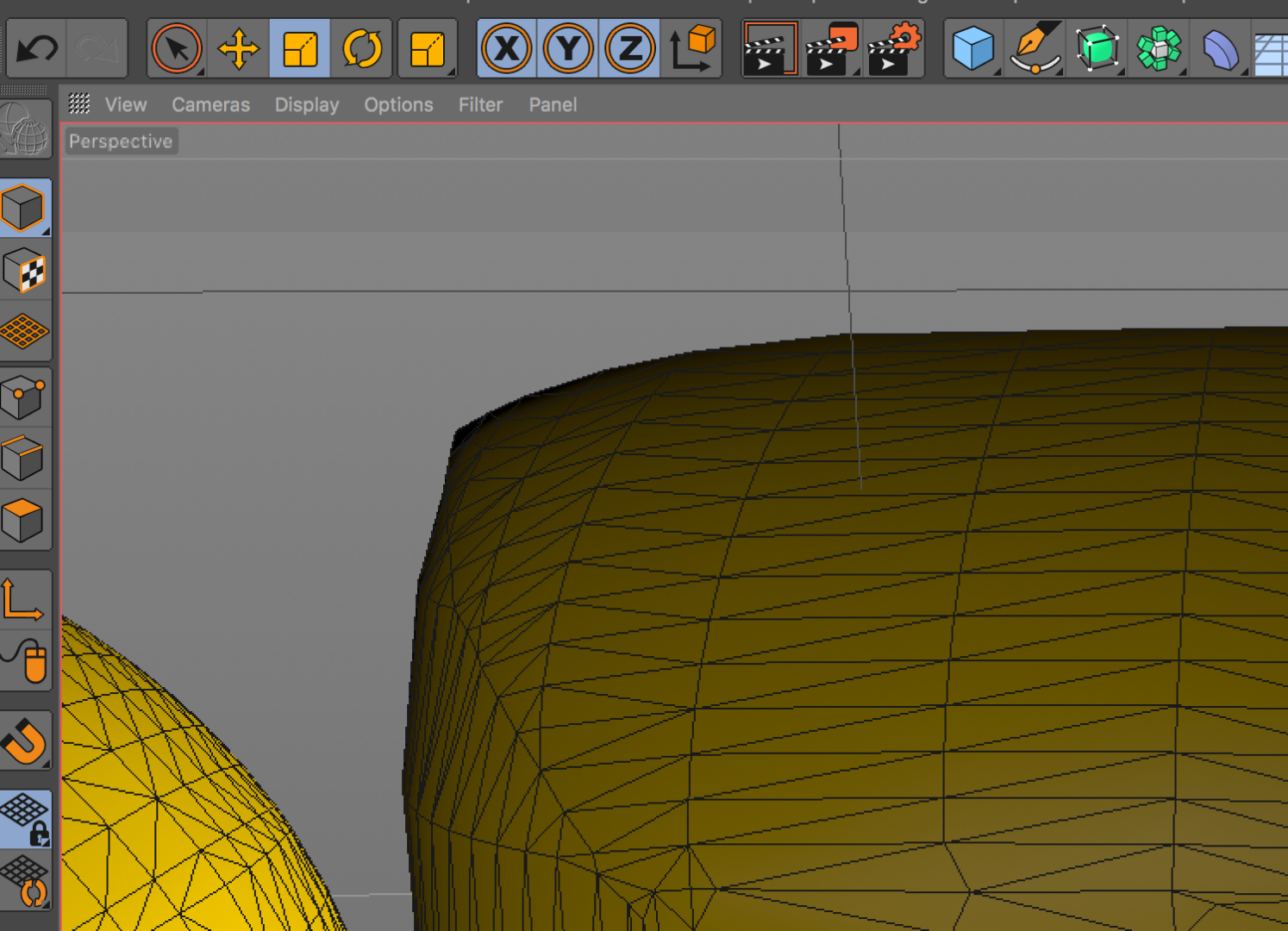Click the Perspective viewport label

[121, 141]
